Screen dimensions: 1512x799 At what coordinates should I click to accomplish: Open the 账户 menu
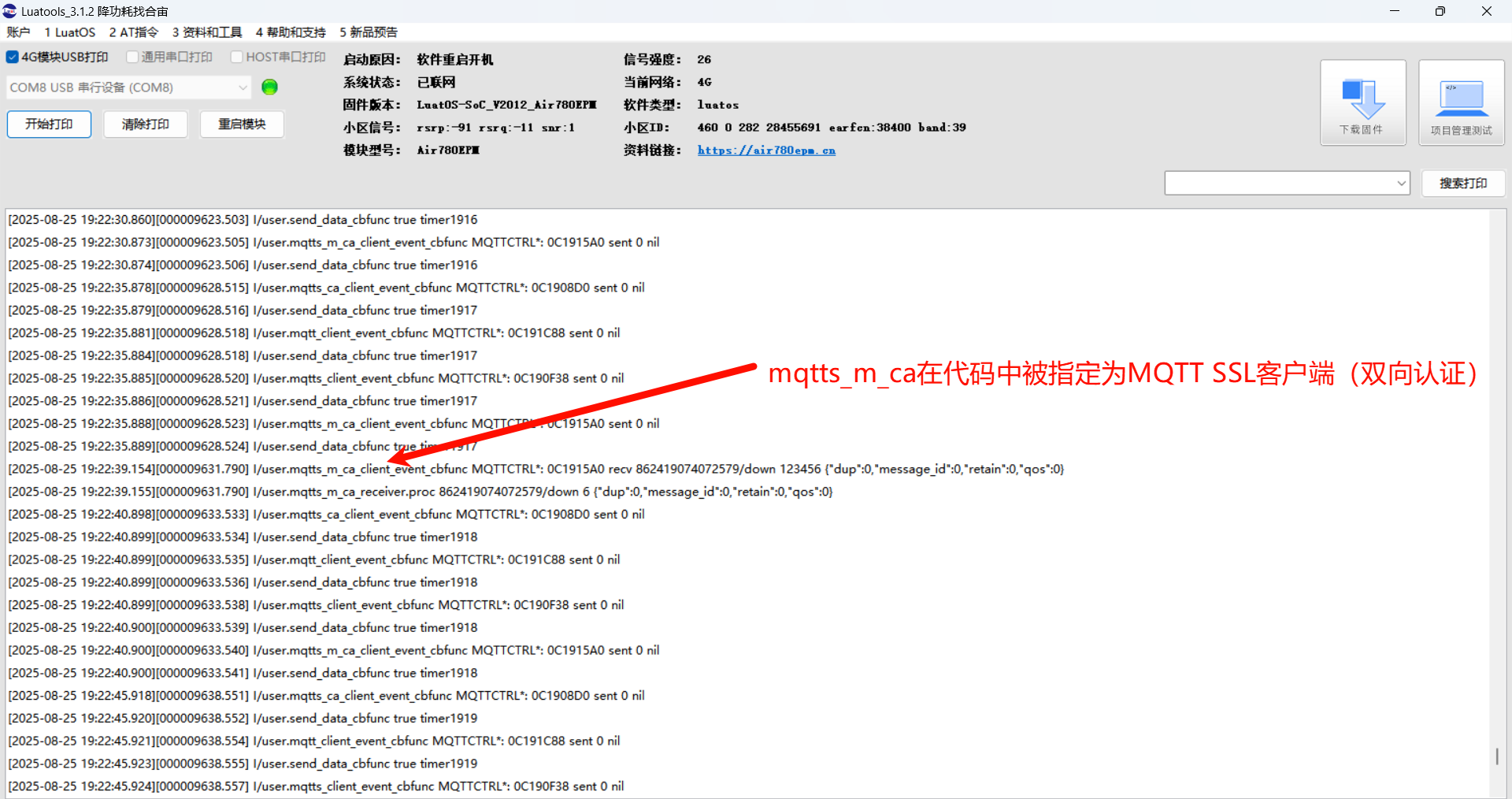coord(18,32)
